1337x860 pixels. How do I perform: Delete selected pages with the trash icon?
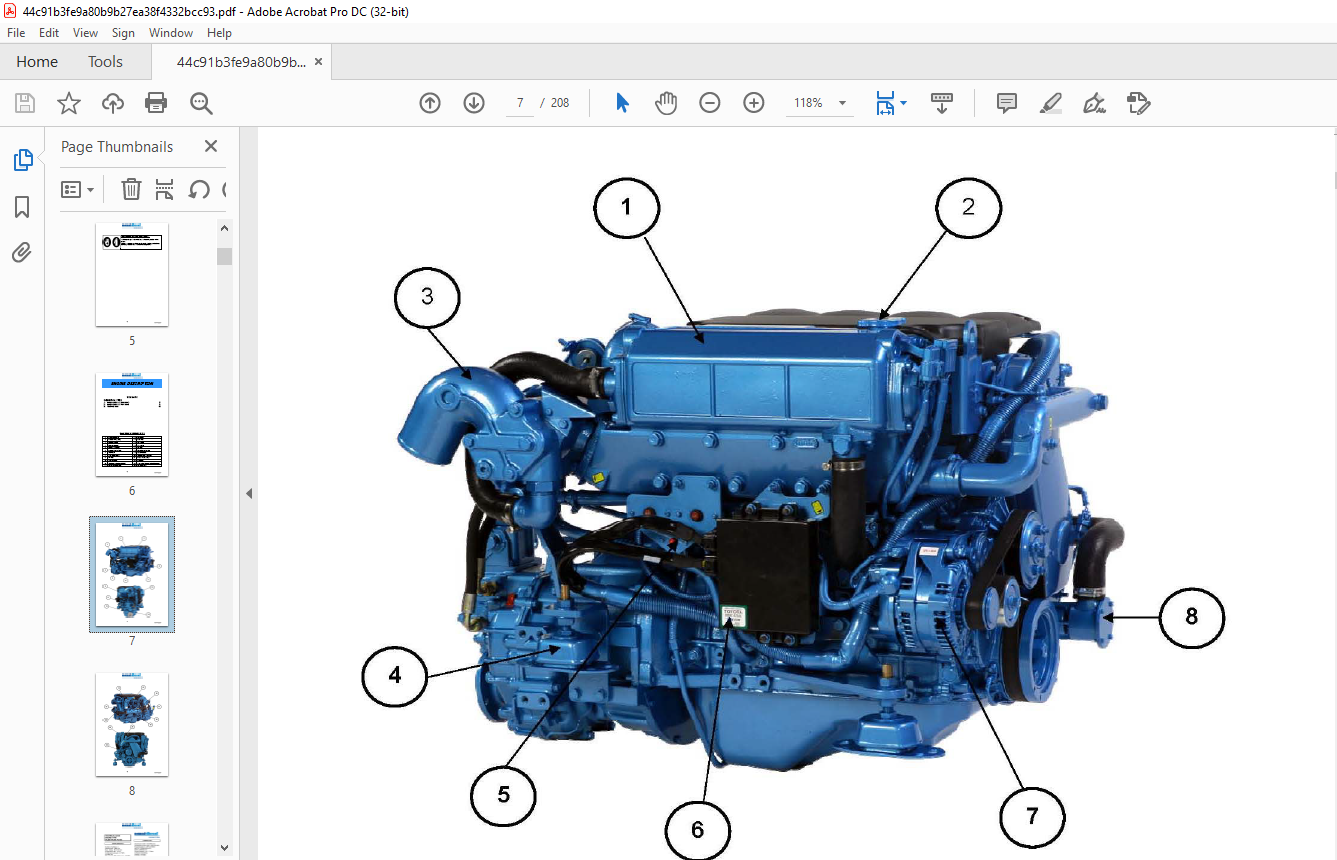coord(131,189)
